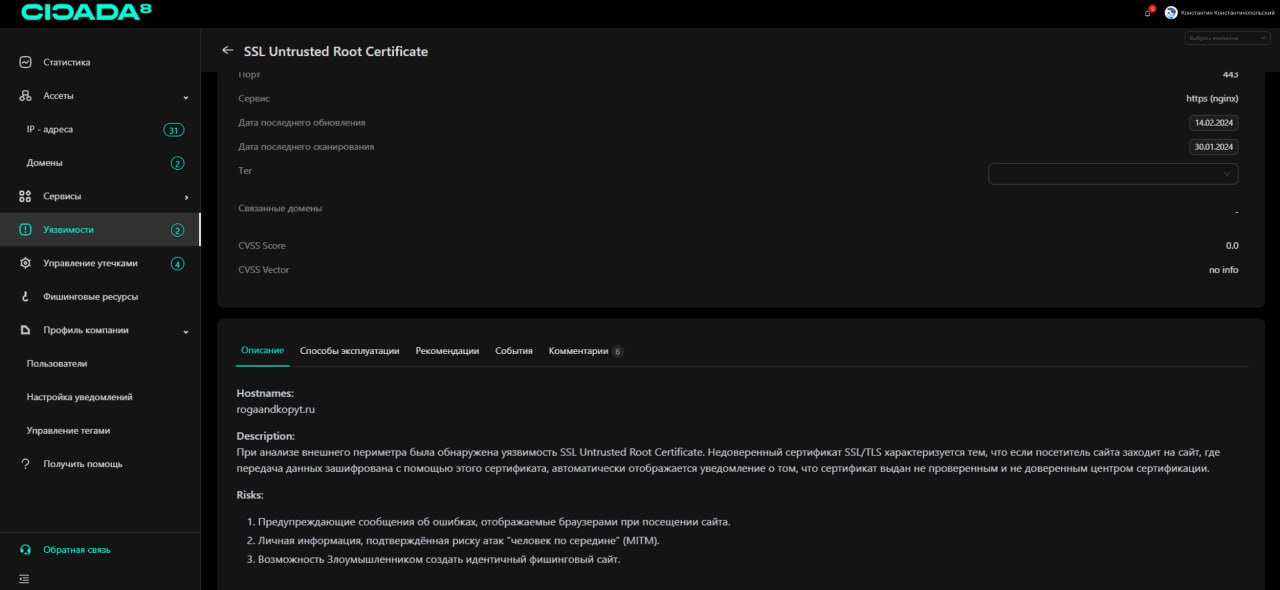Click the Ассеты sidebar icon
This screenshot has height=590, width=1280.
pos(26,96)
